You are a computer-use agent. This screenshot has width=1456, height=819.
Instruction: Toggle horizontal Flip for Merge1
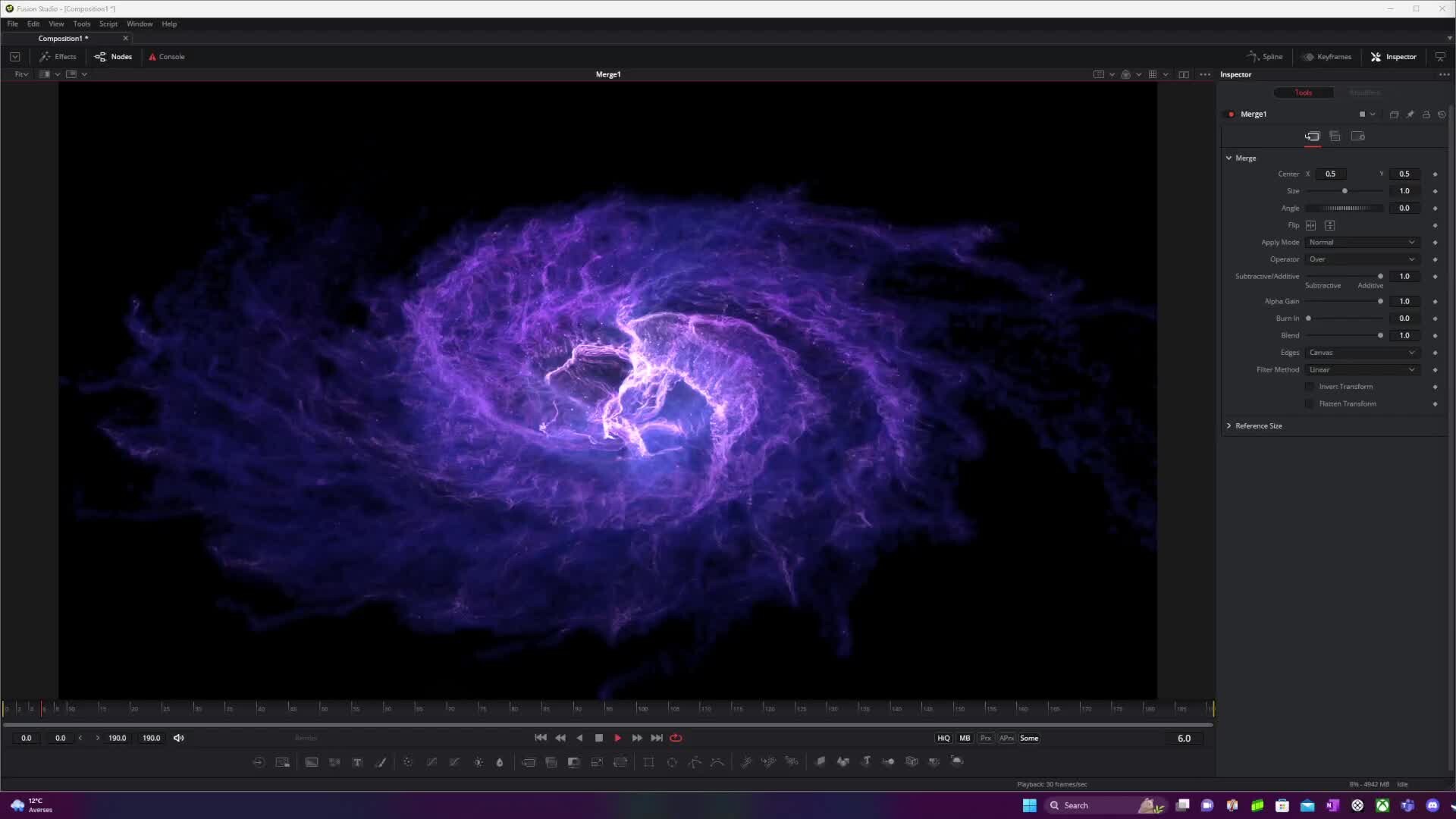[1311, 225]
